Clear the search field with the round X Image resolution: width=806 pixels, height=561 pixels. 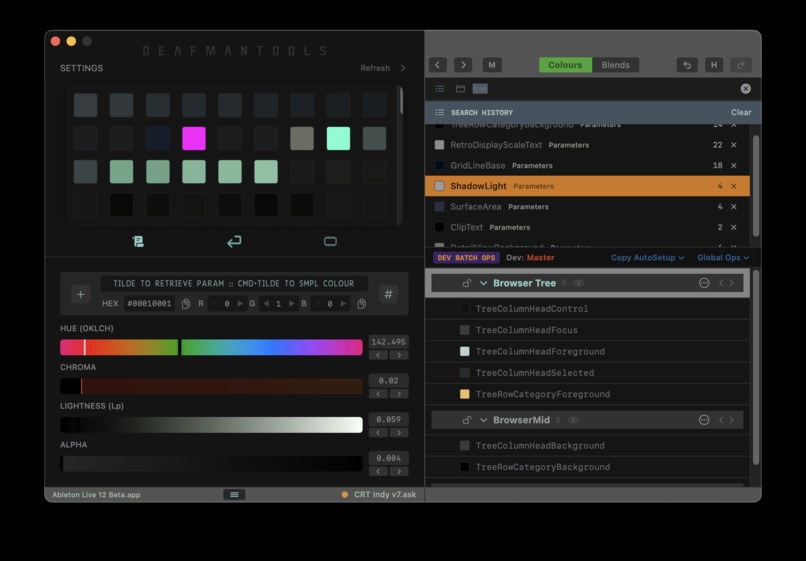pyautogui.click(x=745, y=89)
